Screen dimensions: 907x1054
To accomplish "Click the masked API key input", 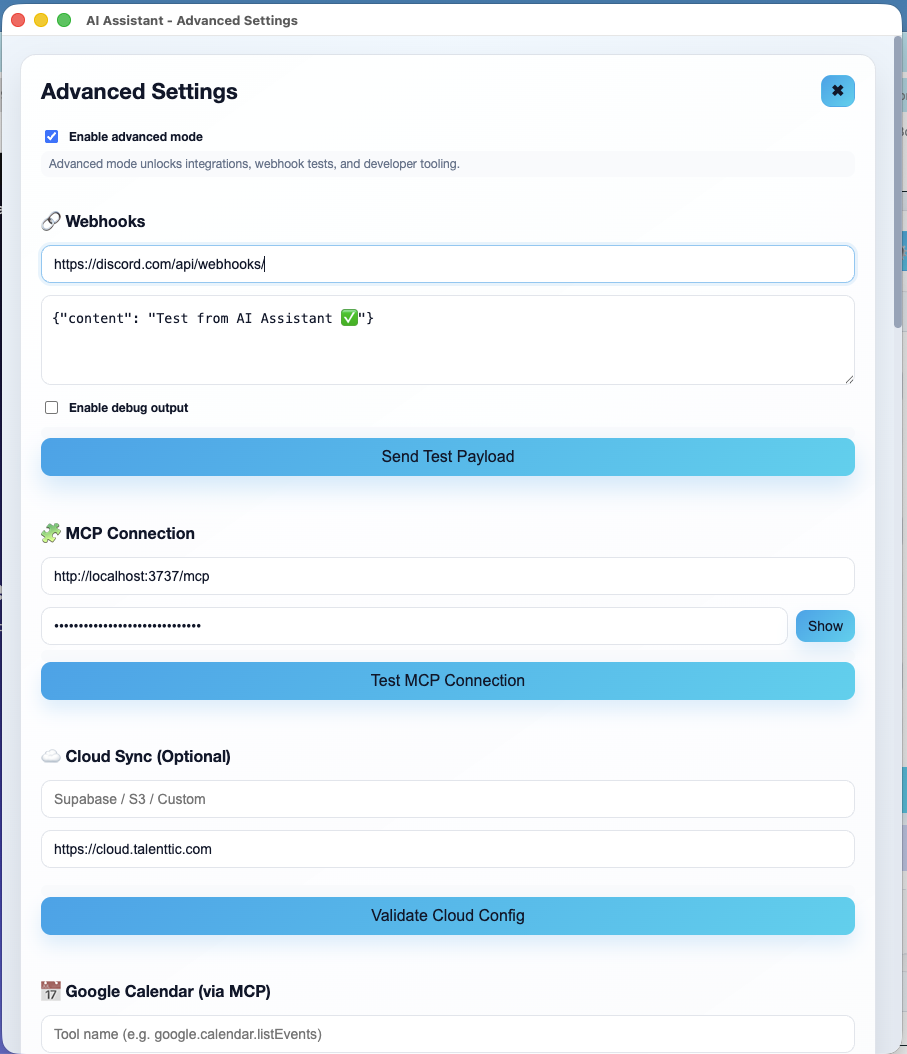I will [413, 625].
